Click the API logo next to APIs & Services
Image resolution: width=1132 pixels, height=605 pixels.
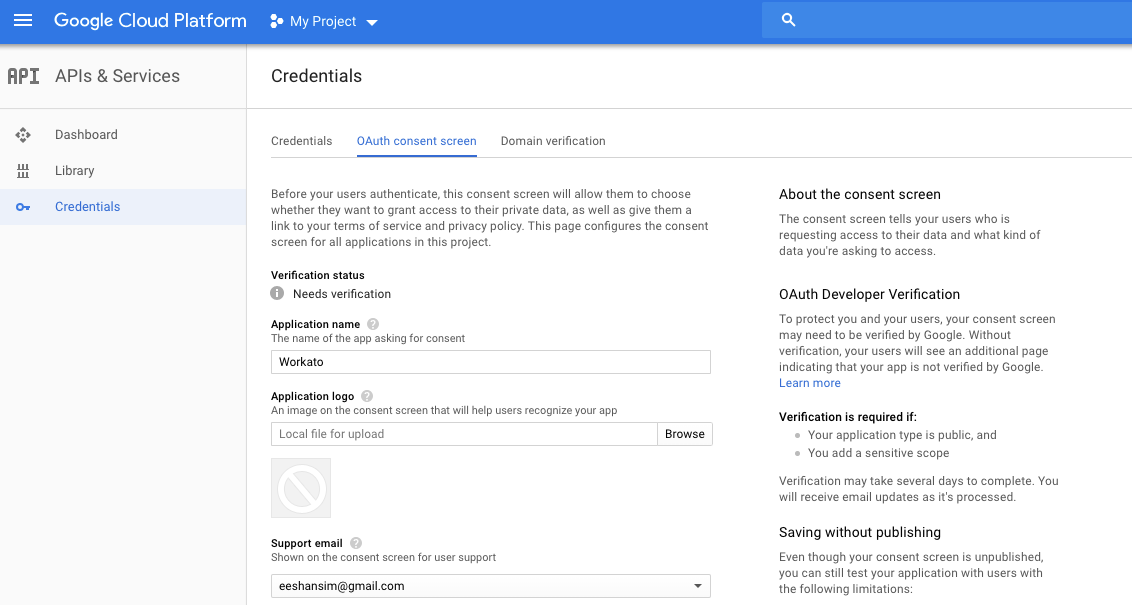click(24, 75)
